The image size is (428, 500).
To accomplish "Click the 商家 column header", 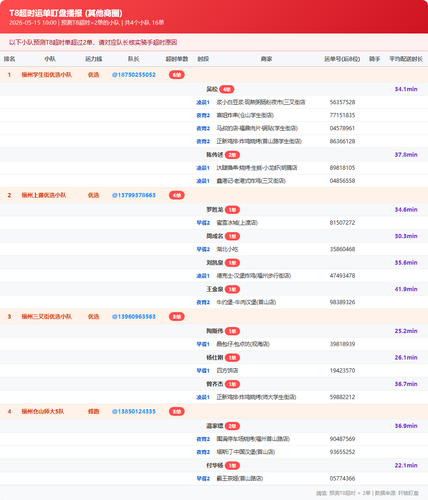I will (x=266, y=59).
